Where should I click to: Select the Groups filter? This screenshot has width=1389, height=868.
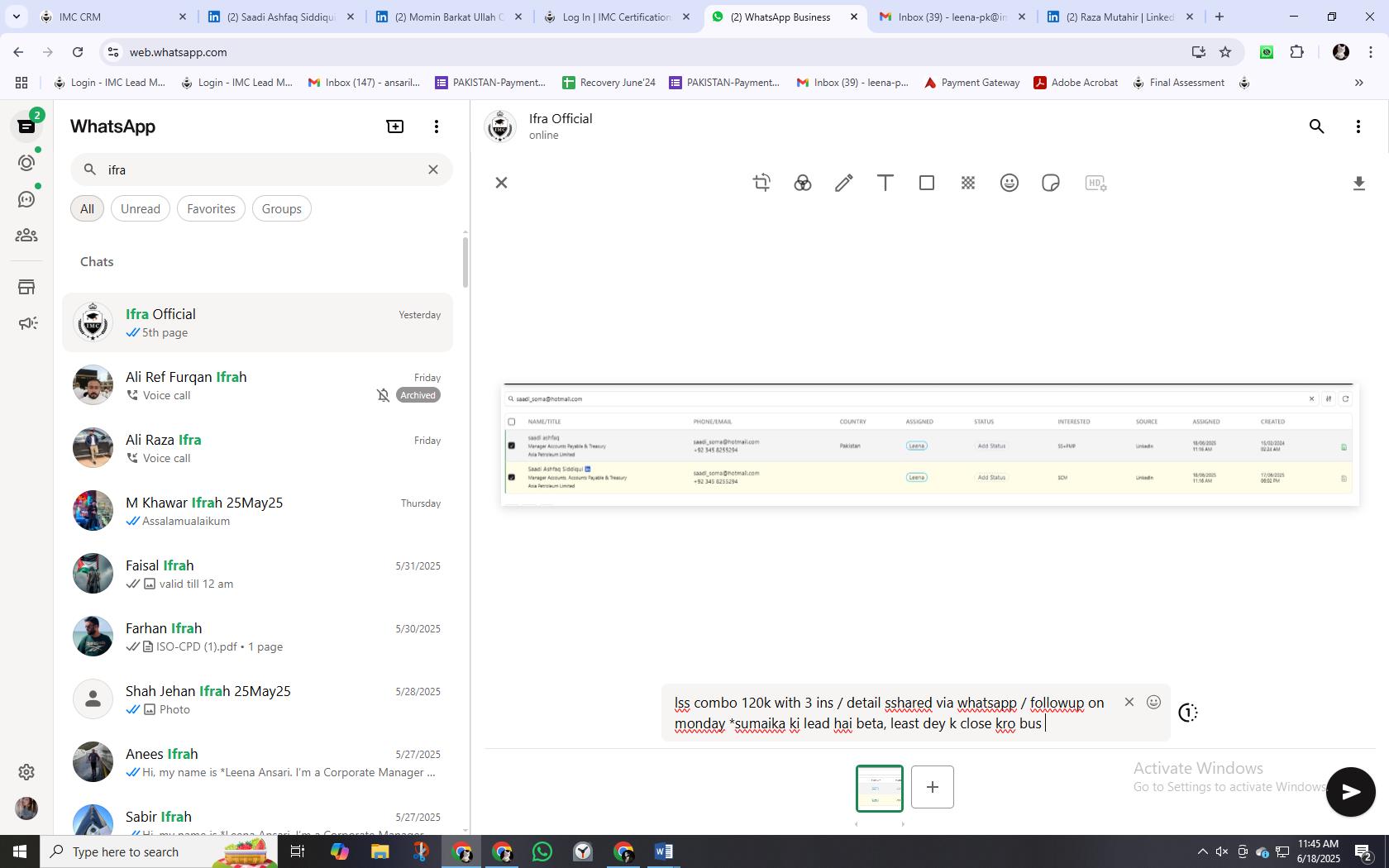coord(281,208)
